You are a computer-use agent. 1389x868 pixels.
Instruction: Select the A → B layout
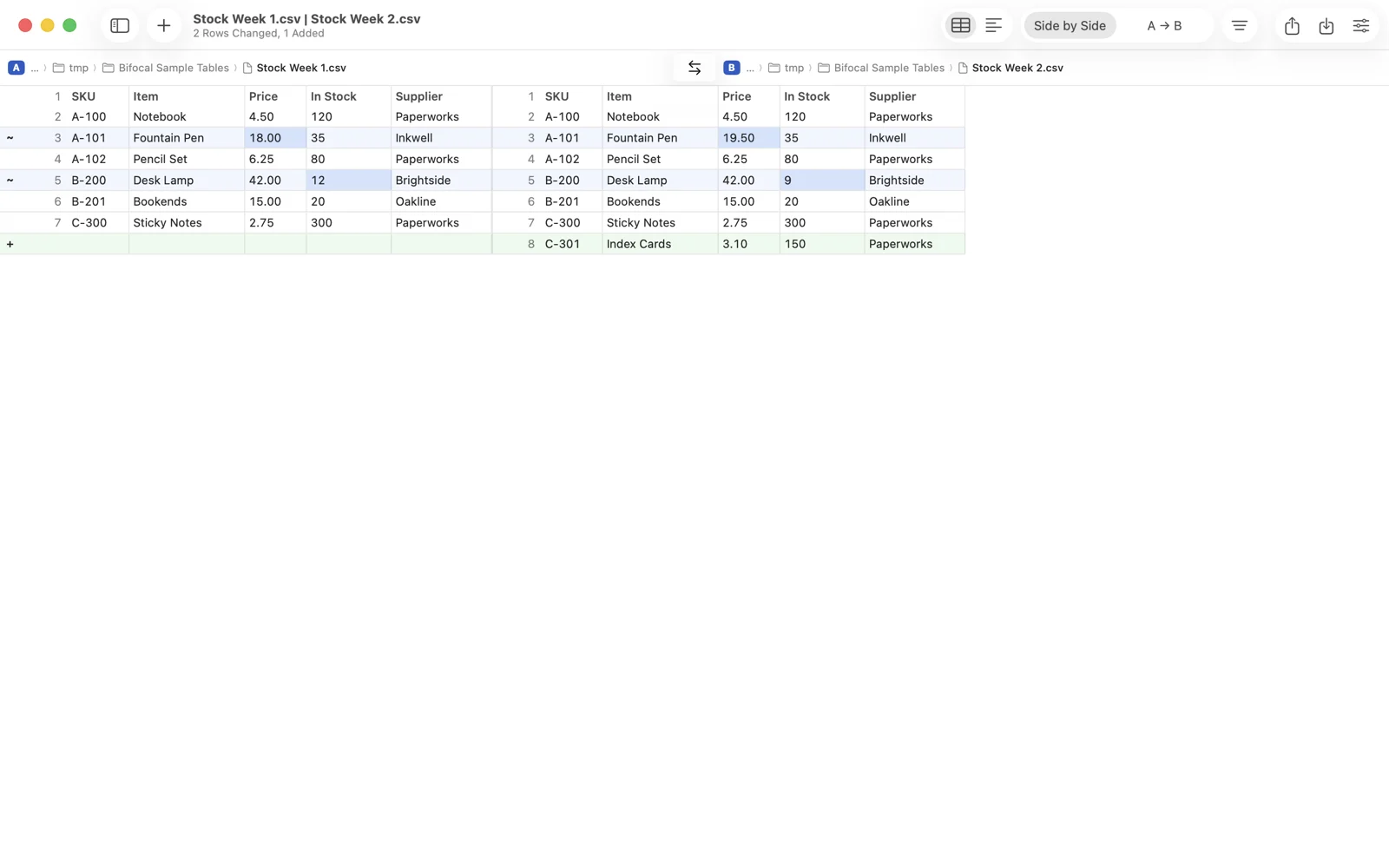coord(1164,25)
